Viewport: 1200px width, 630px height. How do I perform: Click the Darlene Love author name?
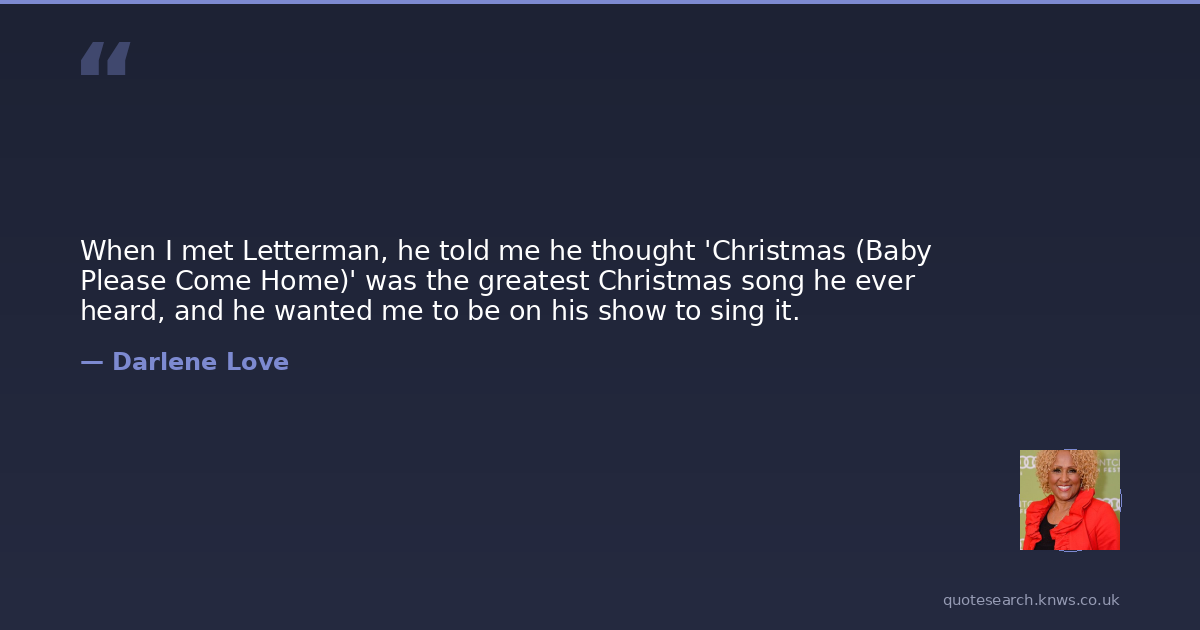click(x=200, y=362)
